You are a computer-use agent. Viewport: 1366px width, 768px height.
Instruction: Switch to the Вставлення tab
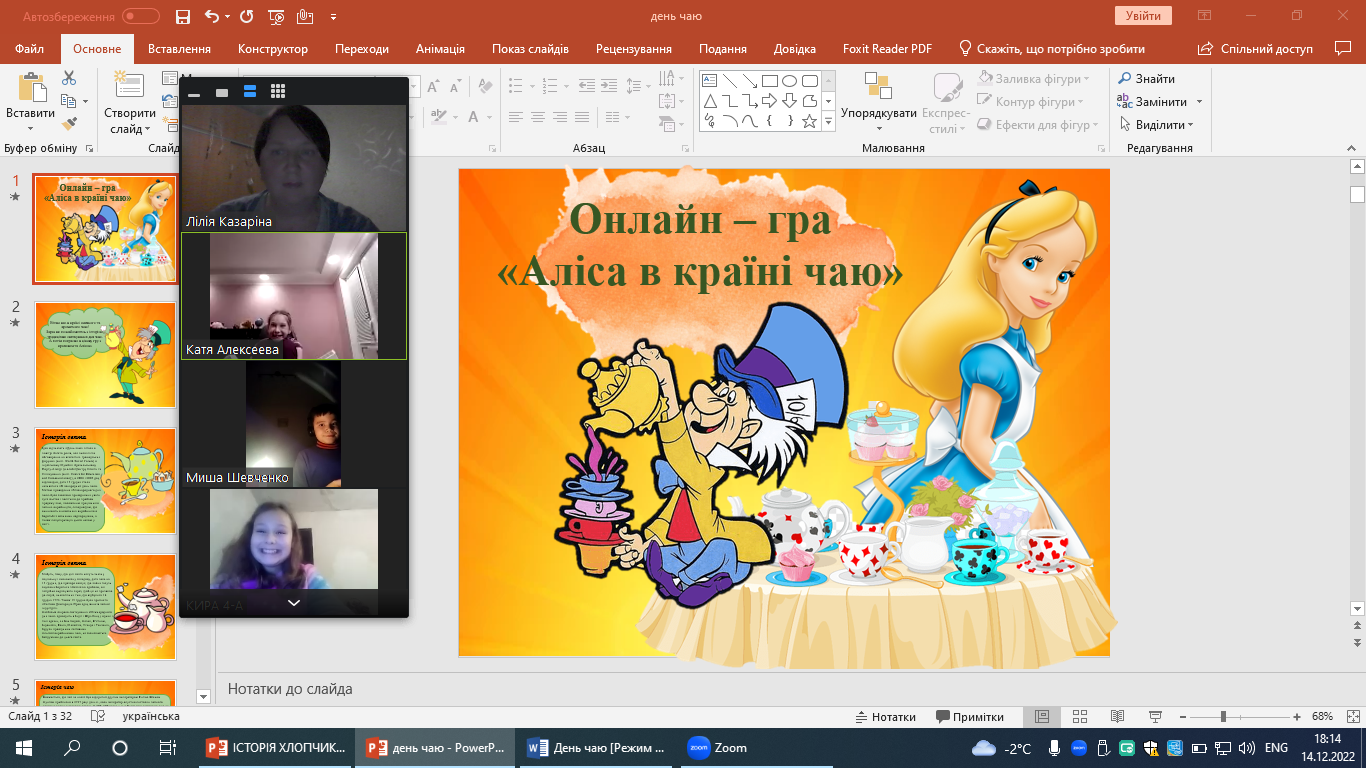[179, 49]
